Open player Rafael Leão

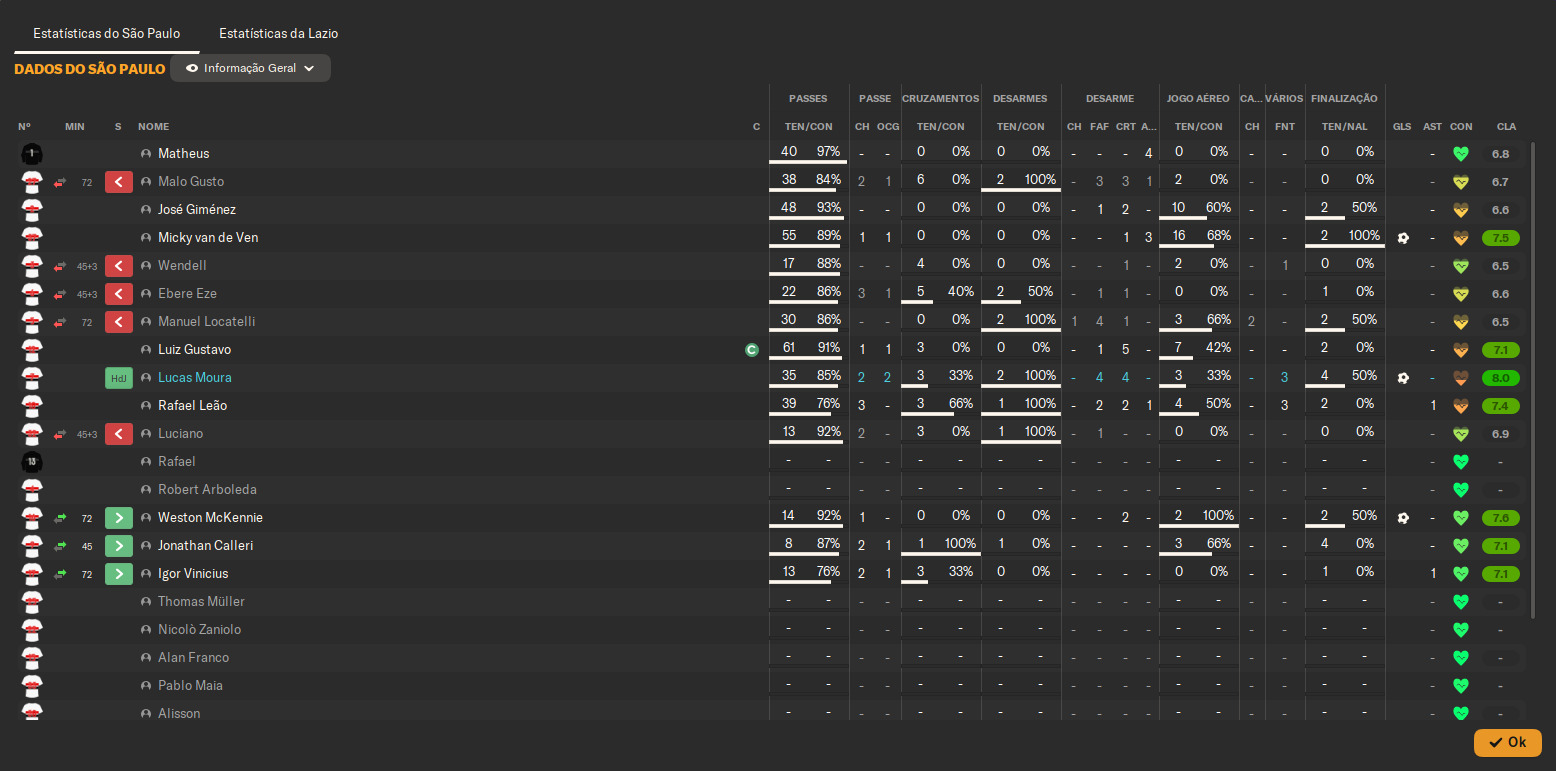click(x=192, y=406)
